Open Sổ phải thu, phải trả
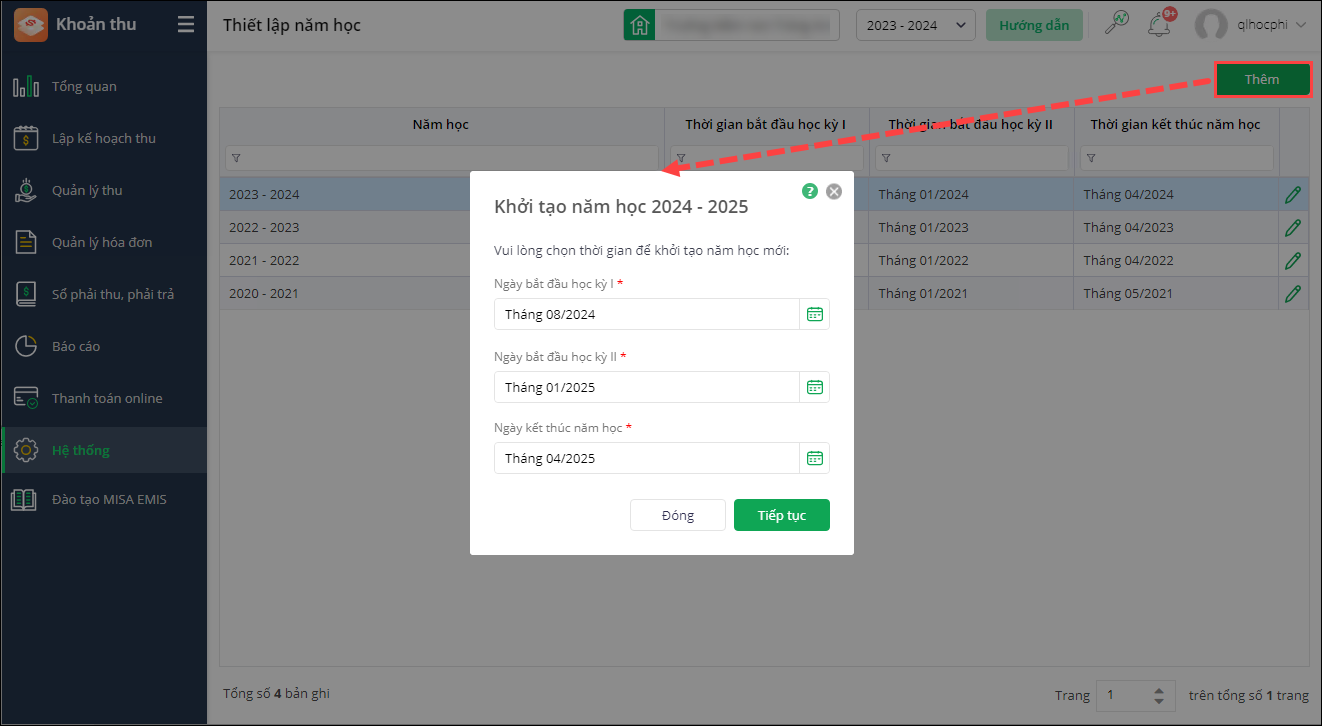This screenshot has height=726, width=1322. point(104,295)
